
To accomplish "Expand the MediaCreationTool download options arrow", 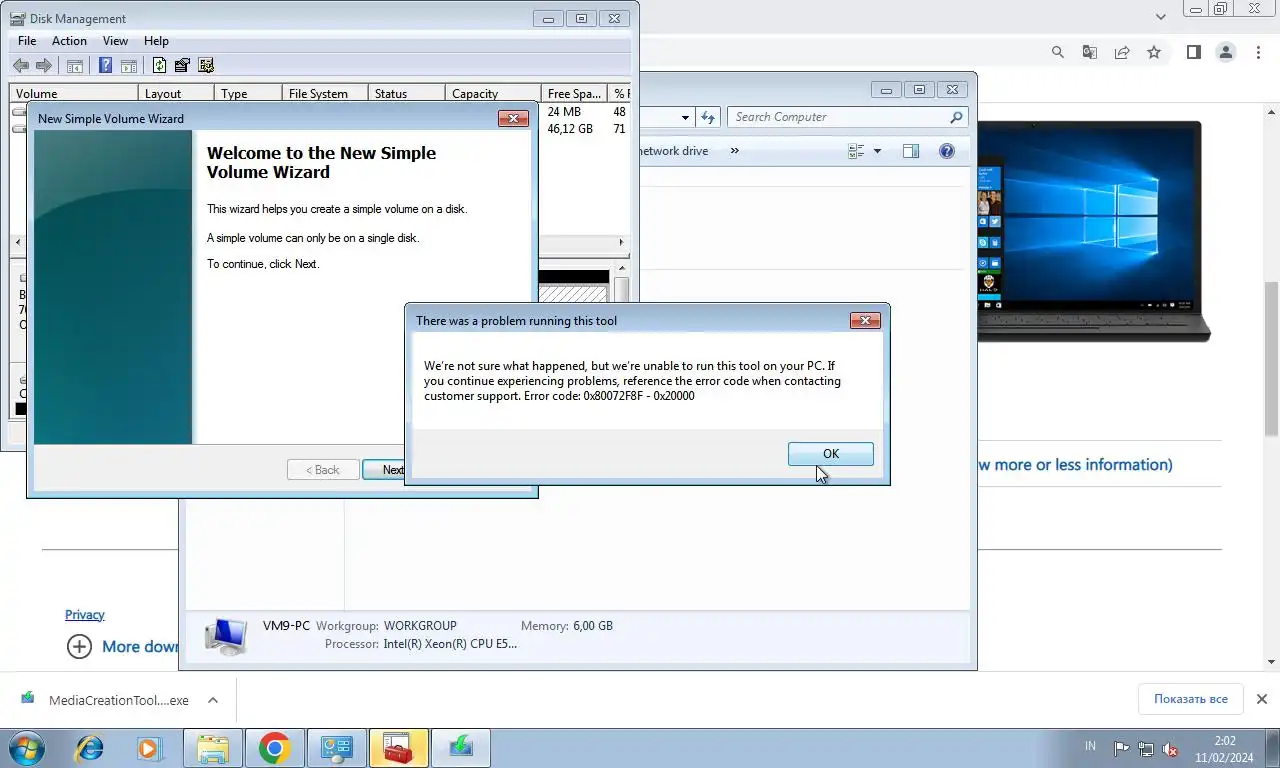I will [x=213, y=700].
